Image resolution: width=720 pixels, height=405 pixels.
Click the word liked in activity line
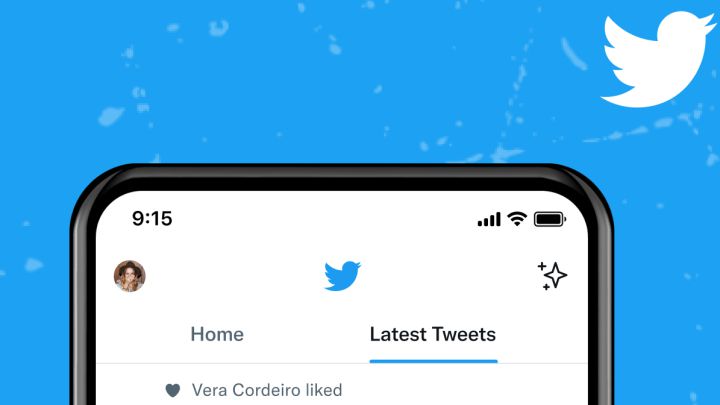pos(324,390)
